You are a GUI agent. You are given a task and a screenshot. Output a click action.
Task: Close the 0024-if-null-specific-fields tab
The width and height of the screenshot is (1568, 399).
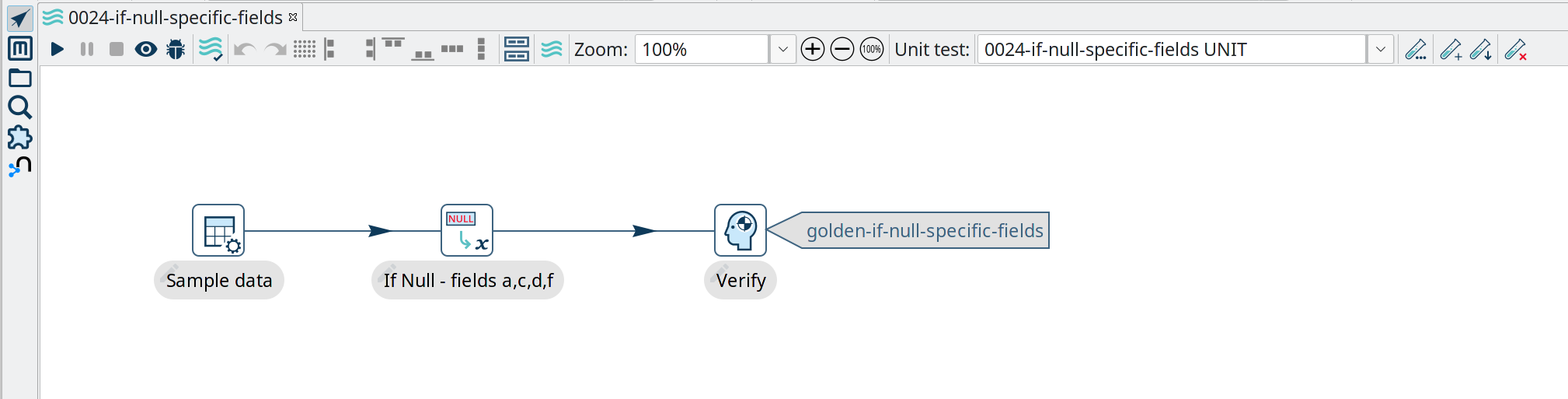click(x=293, y=17)
